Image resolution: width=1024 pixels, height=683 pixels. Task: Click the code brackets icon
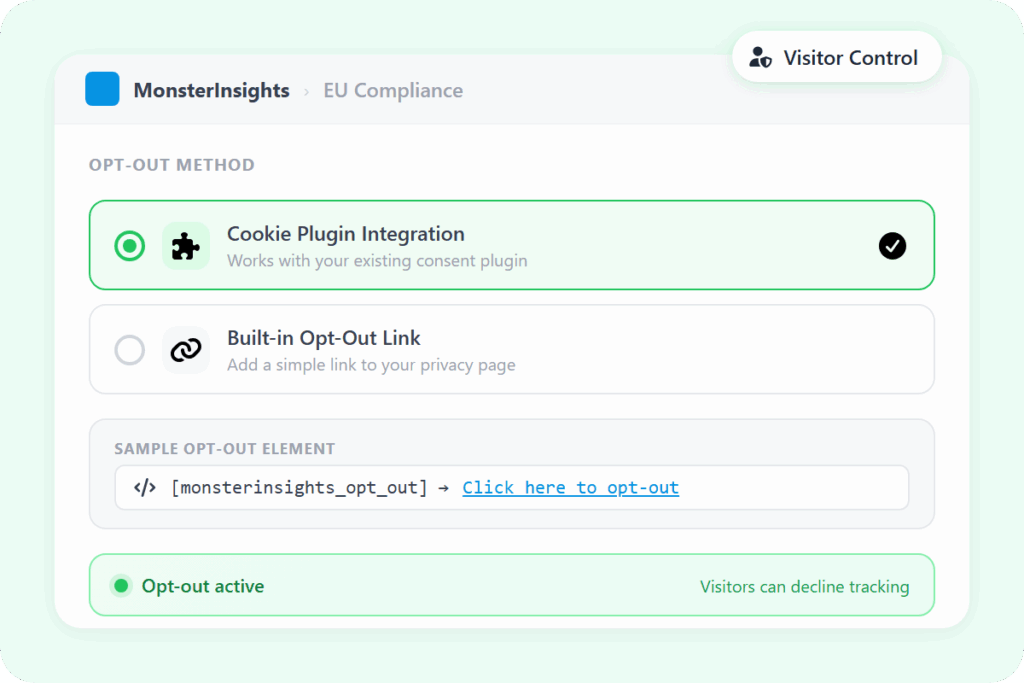[145, 488]
